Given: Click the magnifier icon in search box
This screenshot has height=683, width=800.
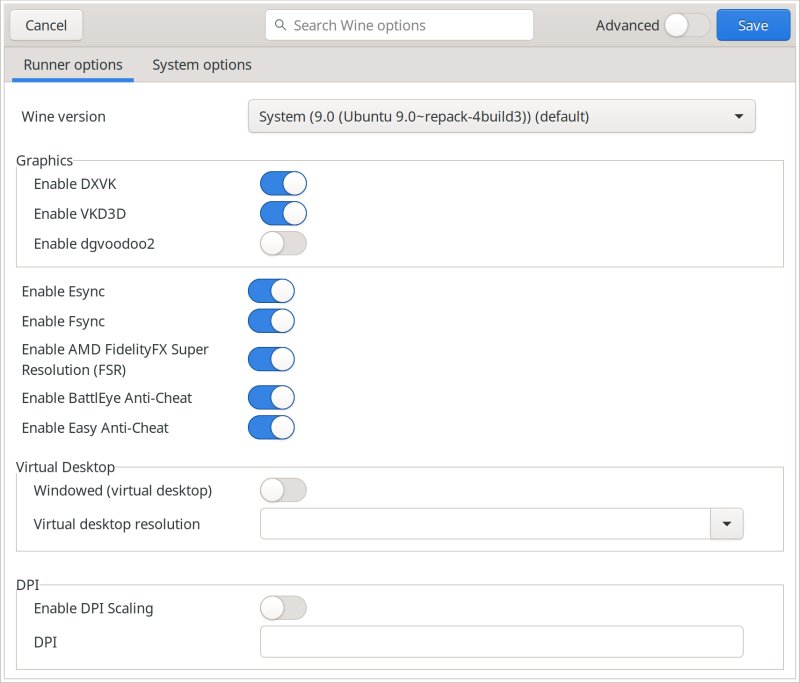Looking at the screenshot, I should coord(281,25).
